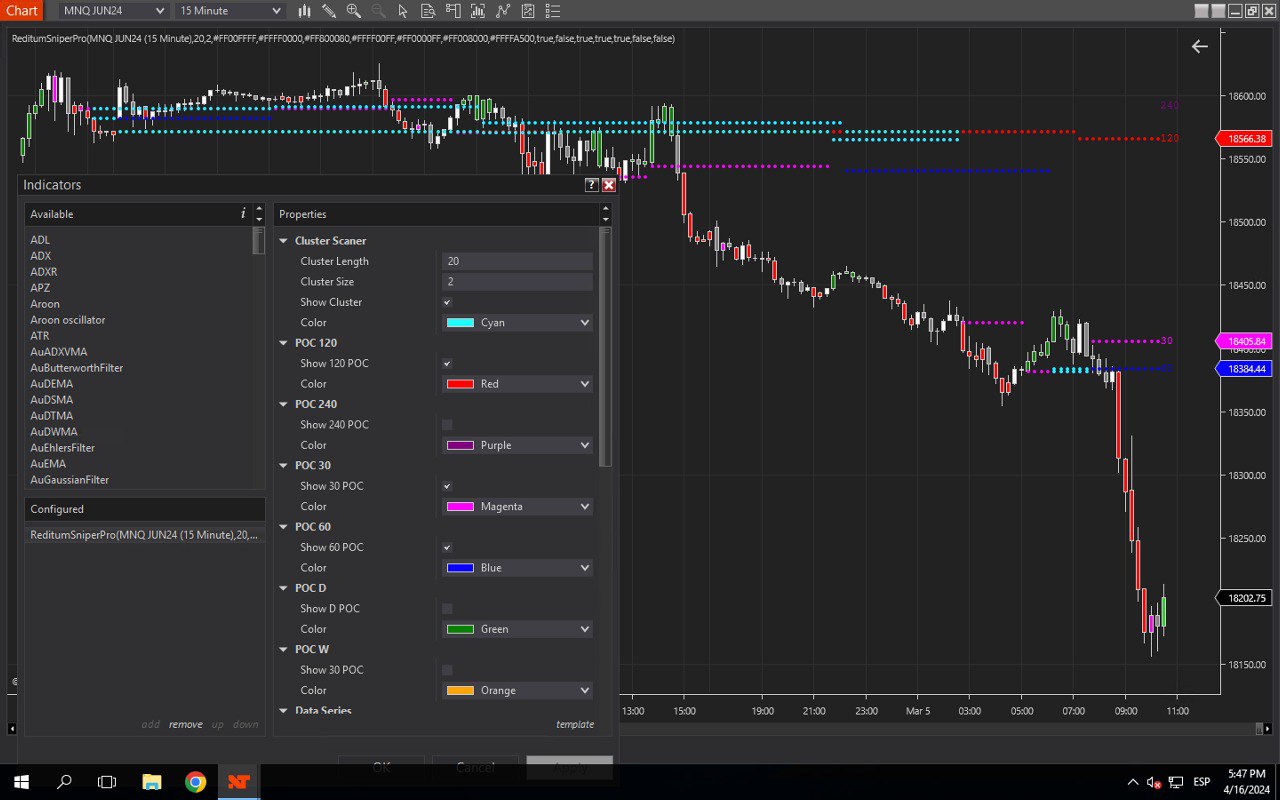The image size is (1280, 800).
Task: Open help in Indicators dialog
Action: point(591,185)
